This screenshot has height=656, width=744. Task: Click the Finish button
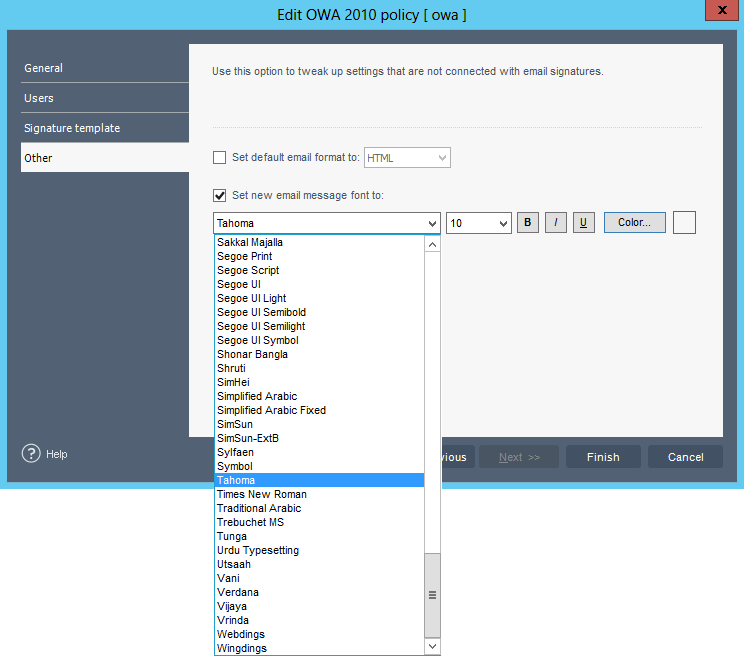tap(603, 457)
